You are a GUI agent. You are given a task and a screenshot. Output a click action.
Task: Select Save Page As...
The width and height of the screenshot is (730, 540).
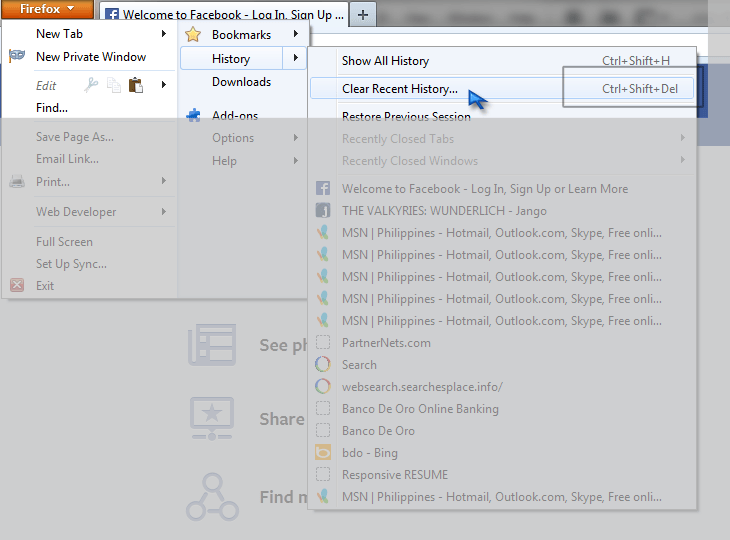coord(75,137)
